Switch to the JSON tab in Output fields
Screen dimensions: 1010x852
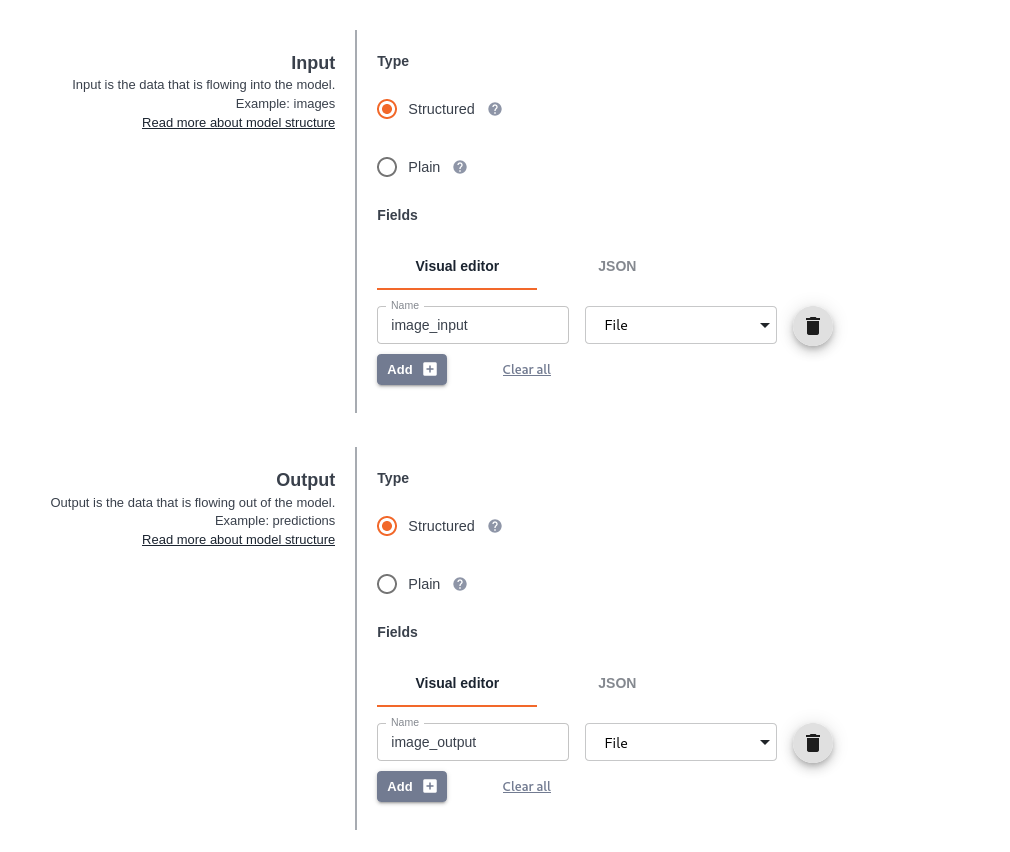click(617, 683)
